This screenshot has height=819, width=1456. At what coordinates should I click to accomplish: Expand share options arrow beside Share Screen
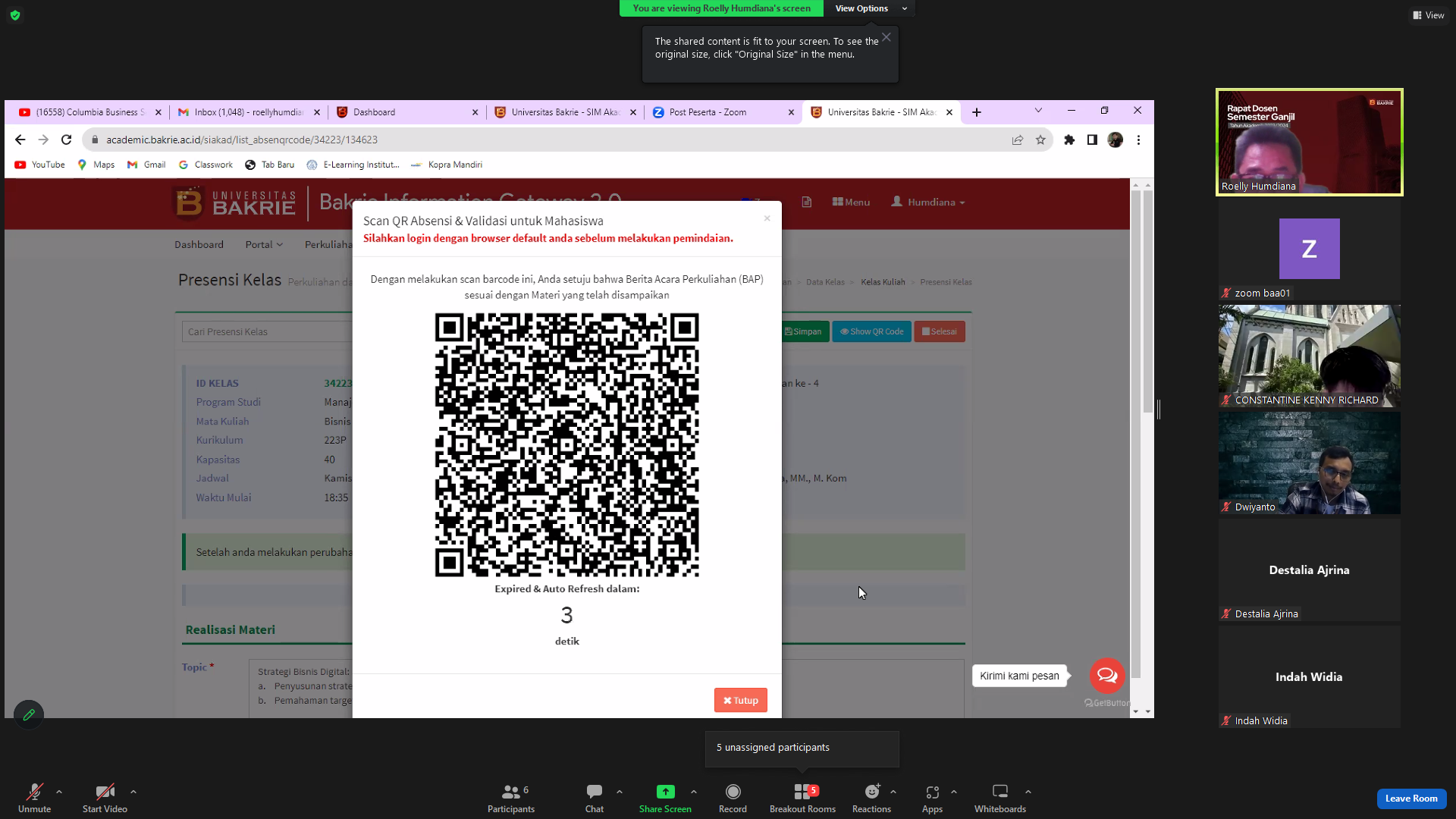point(694,792)
